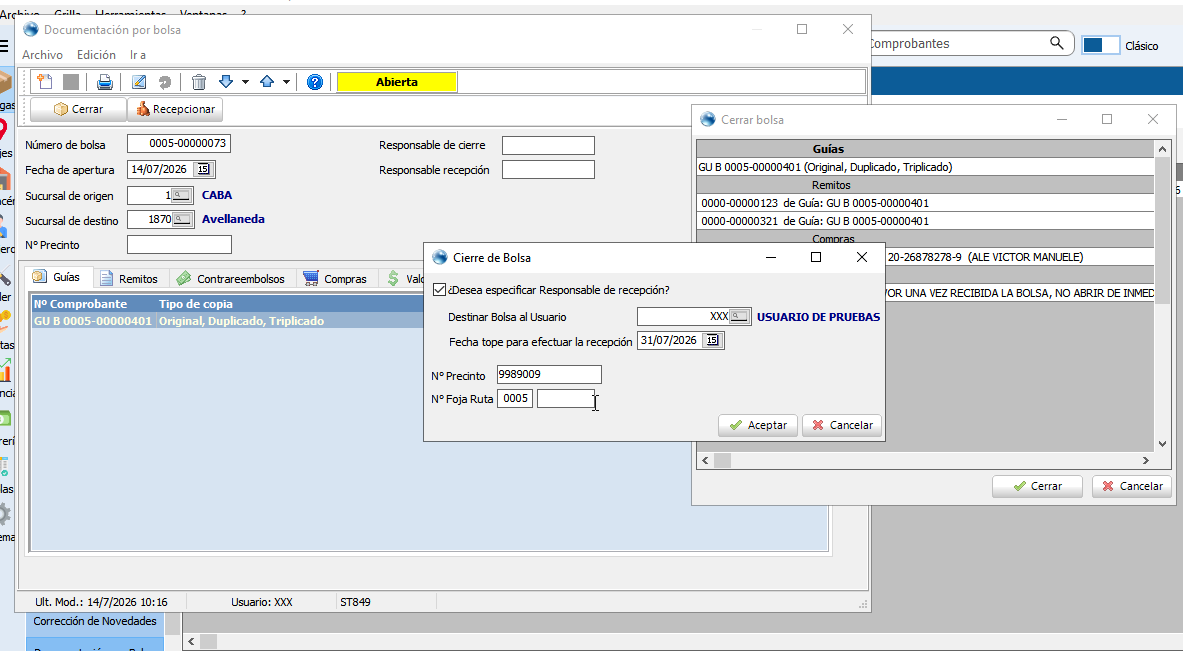1183x651 pixels.
Task: Open the blue help question icon
Action: point(315,81)
